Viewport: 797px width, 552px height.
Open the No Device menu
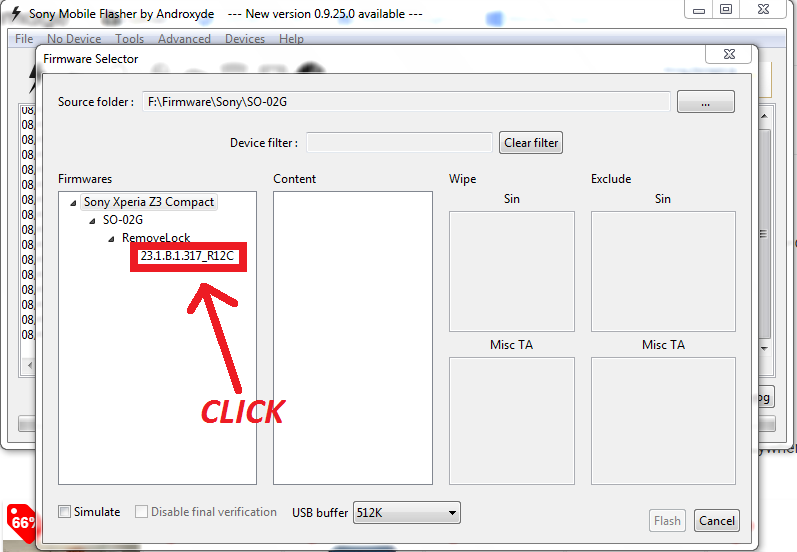click(74, 39)
